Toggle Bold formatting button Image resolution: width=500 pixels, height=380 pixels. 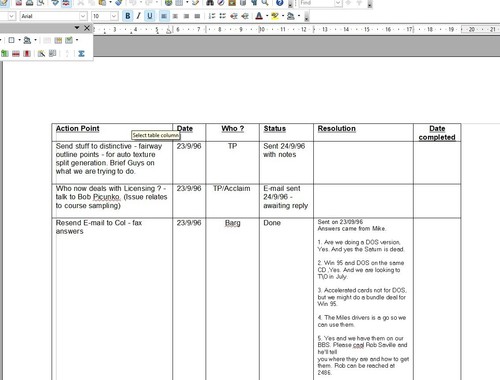(x=128, y=16)
